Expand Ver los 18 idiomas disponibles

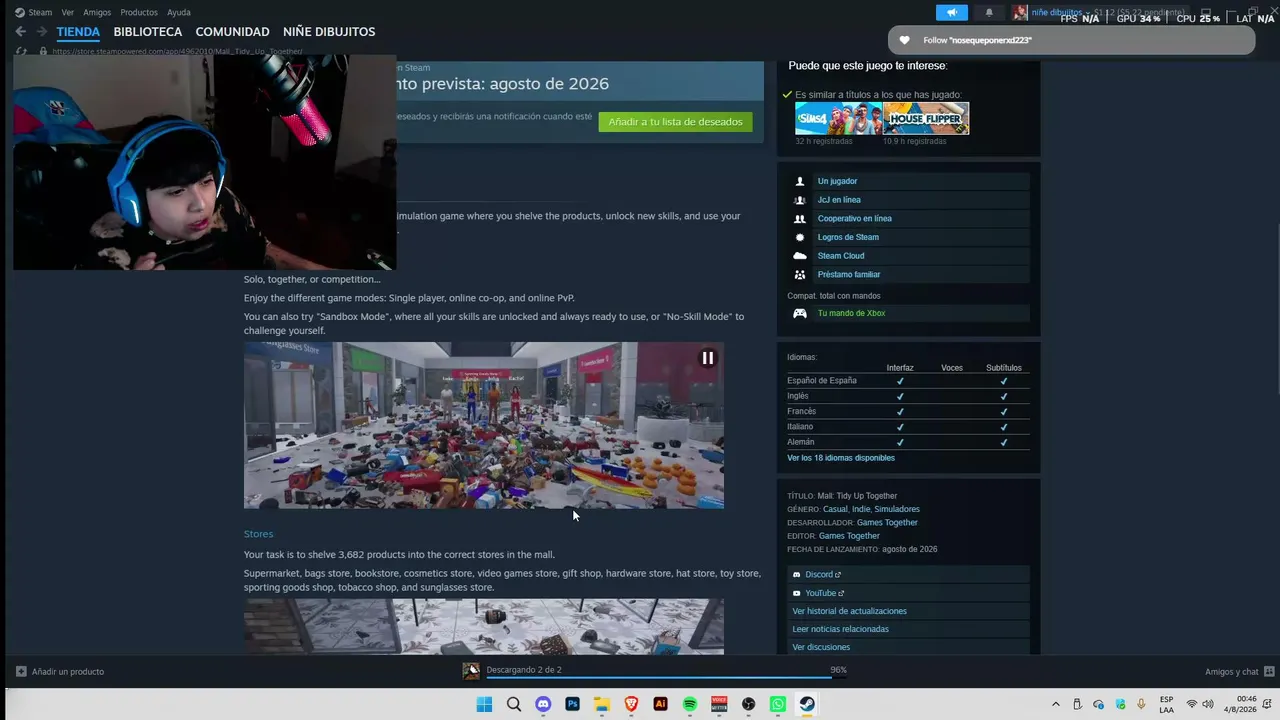841,458
